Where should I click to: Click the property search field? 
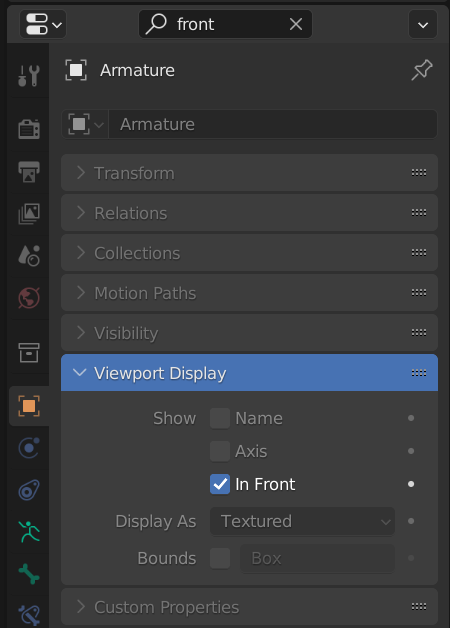pos(225,24)
